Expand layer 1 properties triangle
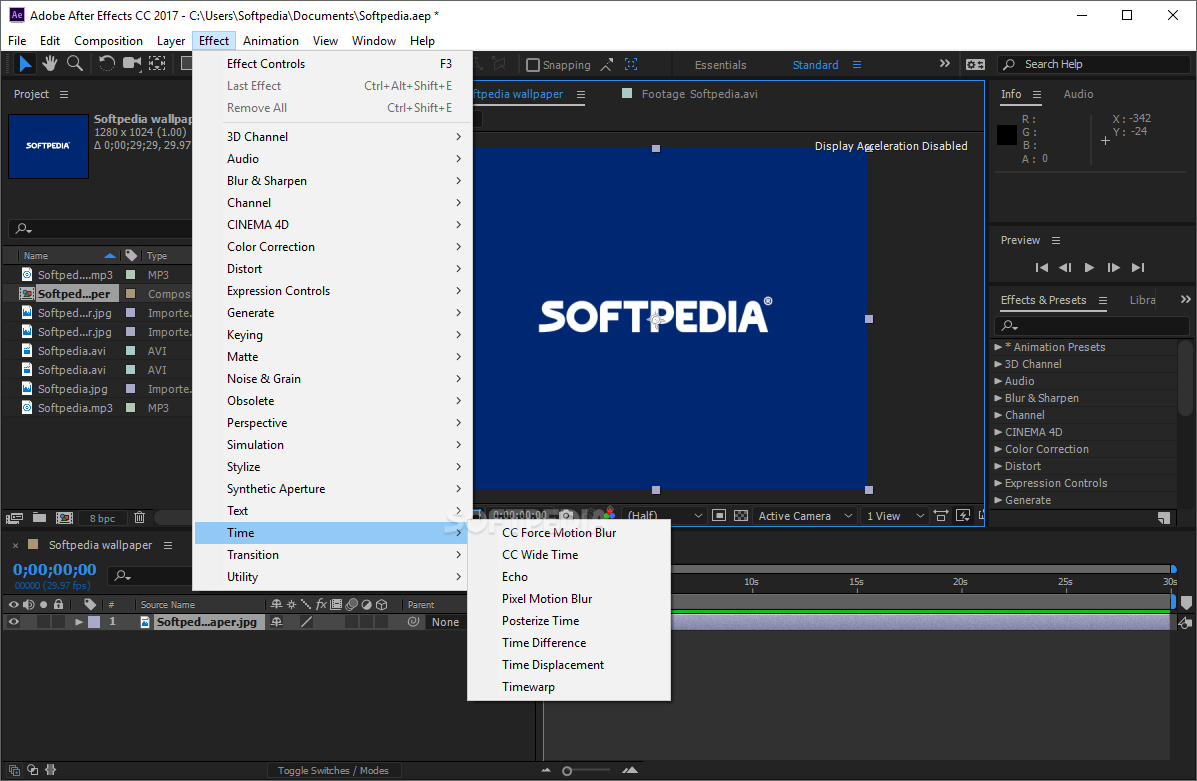 [x=78, y=622]
